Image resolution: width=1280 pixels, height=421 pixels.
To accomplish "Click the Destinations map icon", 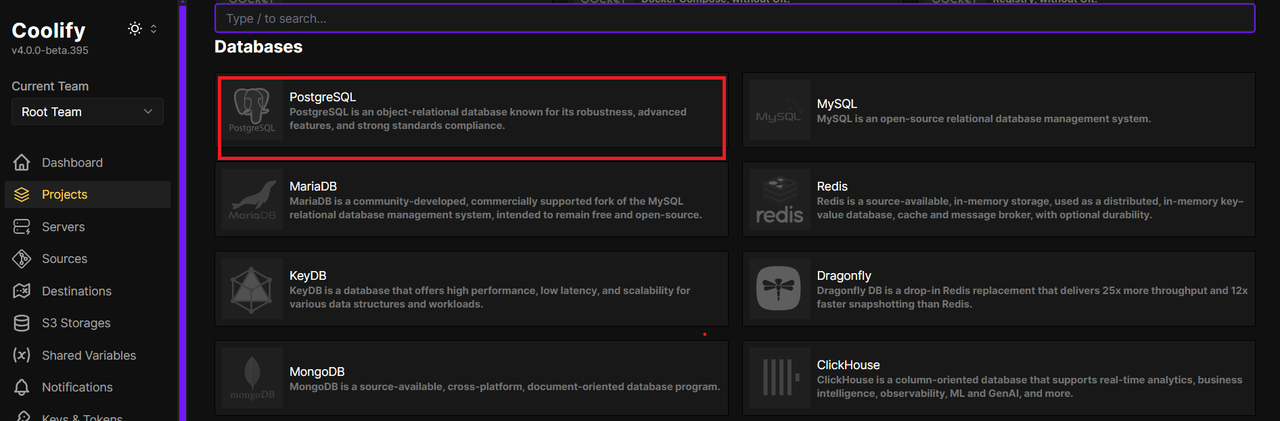I will coord(22,291).
